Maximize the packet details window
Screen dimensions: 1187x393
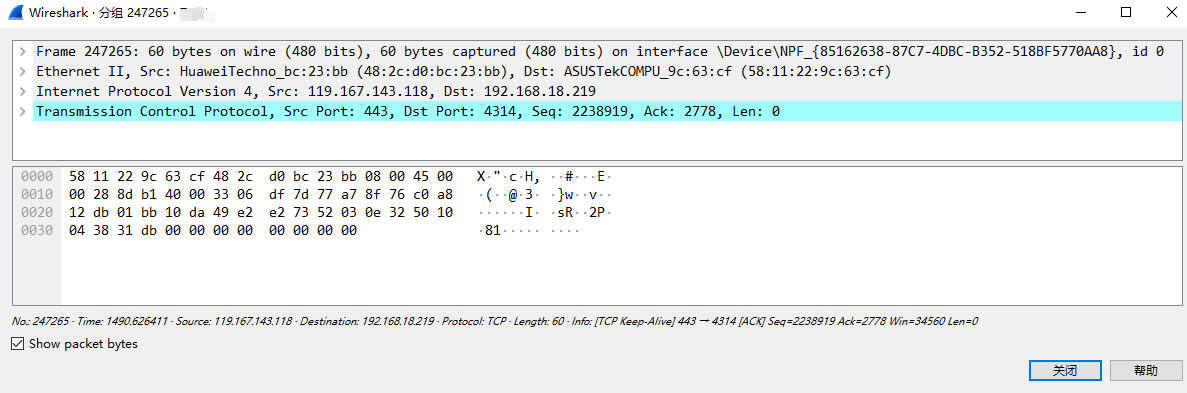(x=1126, y=12)
